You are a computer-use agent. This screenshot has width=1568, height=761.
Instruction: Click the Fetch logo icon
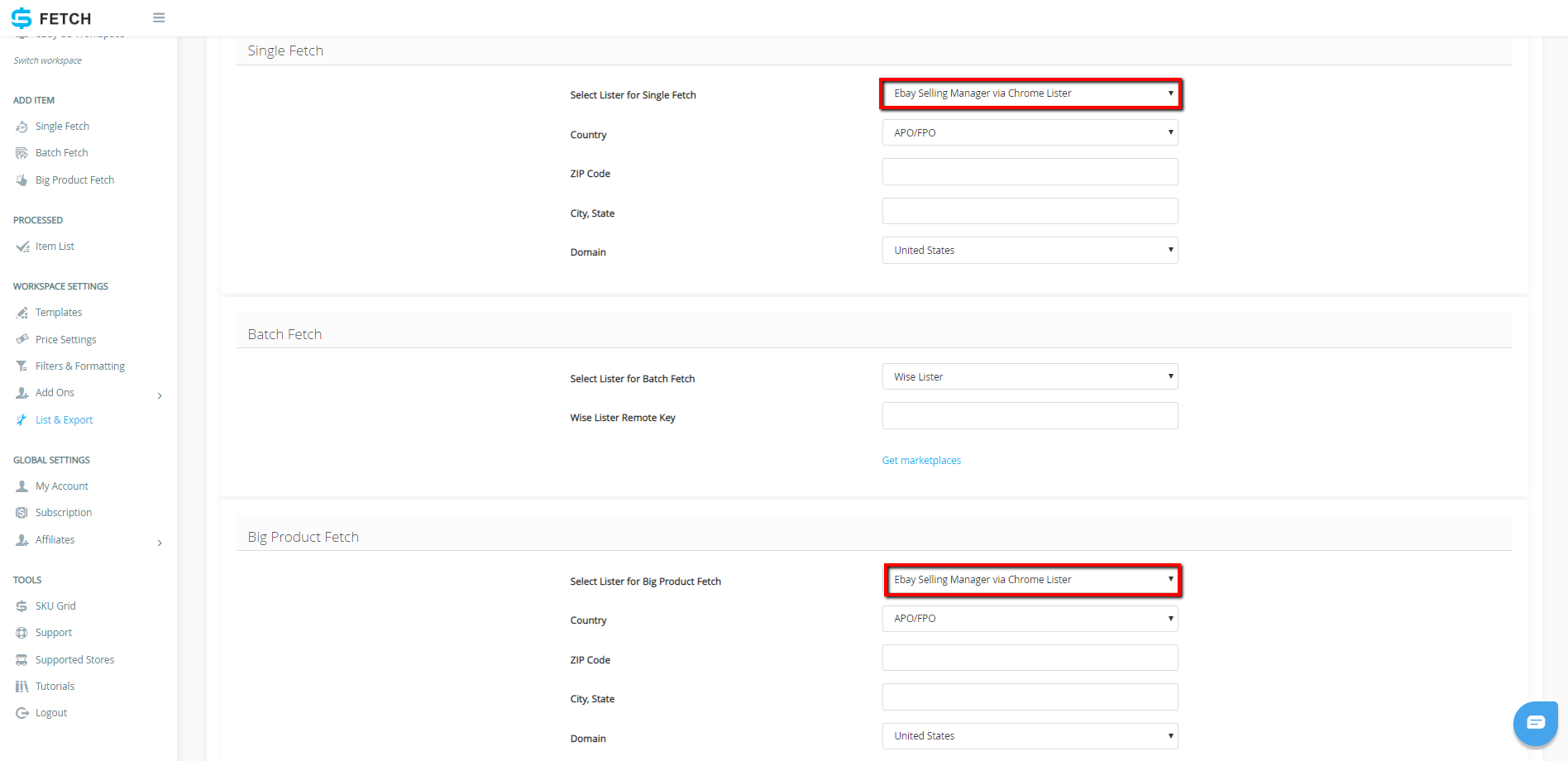click(x=22, y=18)
